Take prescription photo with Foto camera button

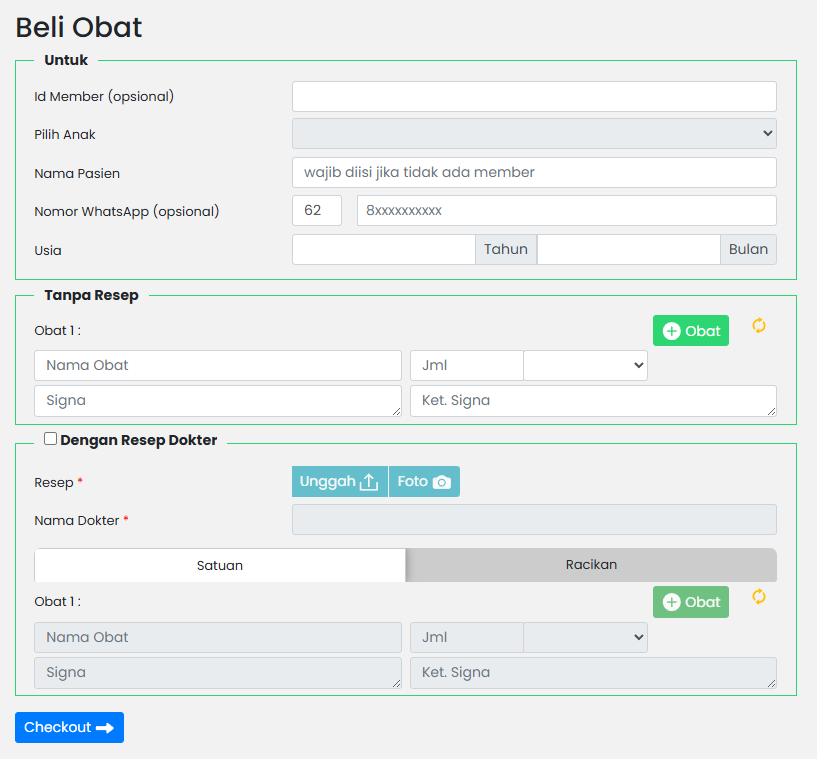(x=424, y=482)
